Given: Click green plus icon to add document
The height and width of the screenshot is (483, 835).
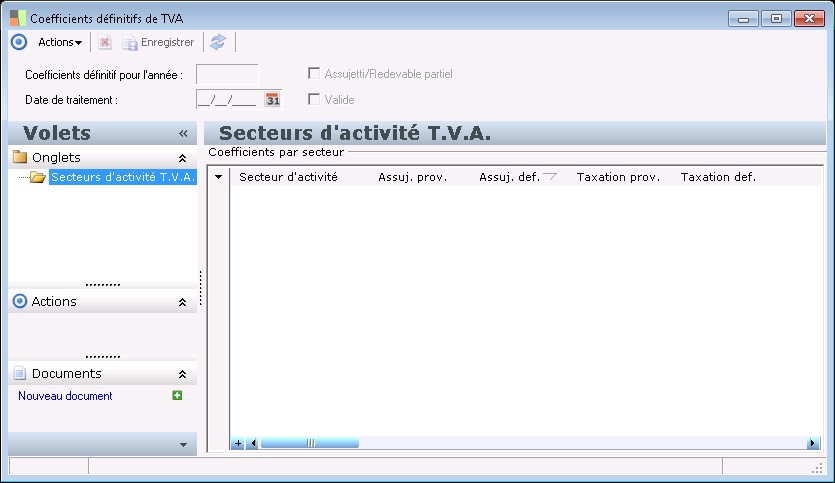Looking at the screenshot, I should [177, 395].
